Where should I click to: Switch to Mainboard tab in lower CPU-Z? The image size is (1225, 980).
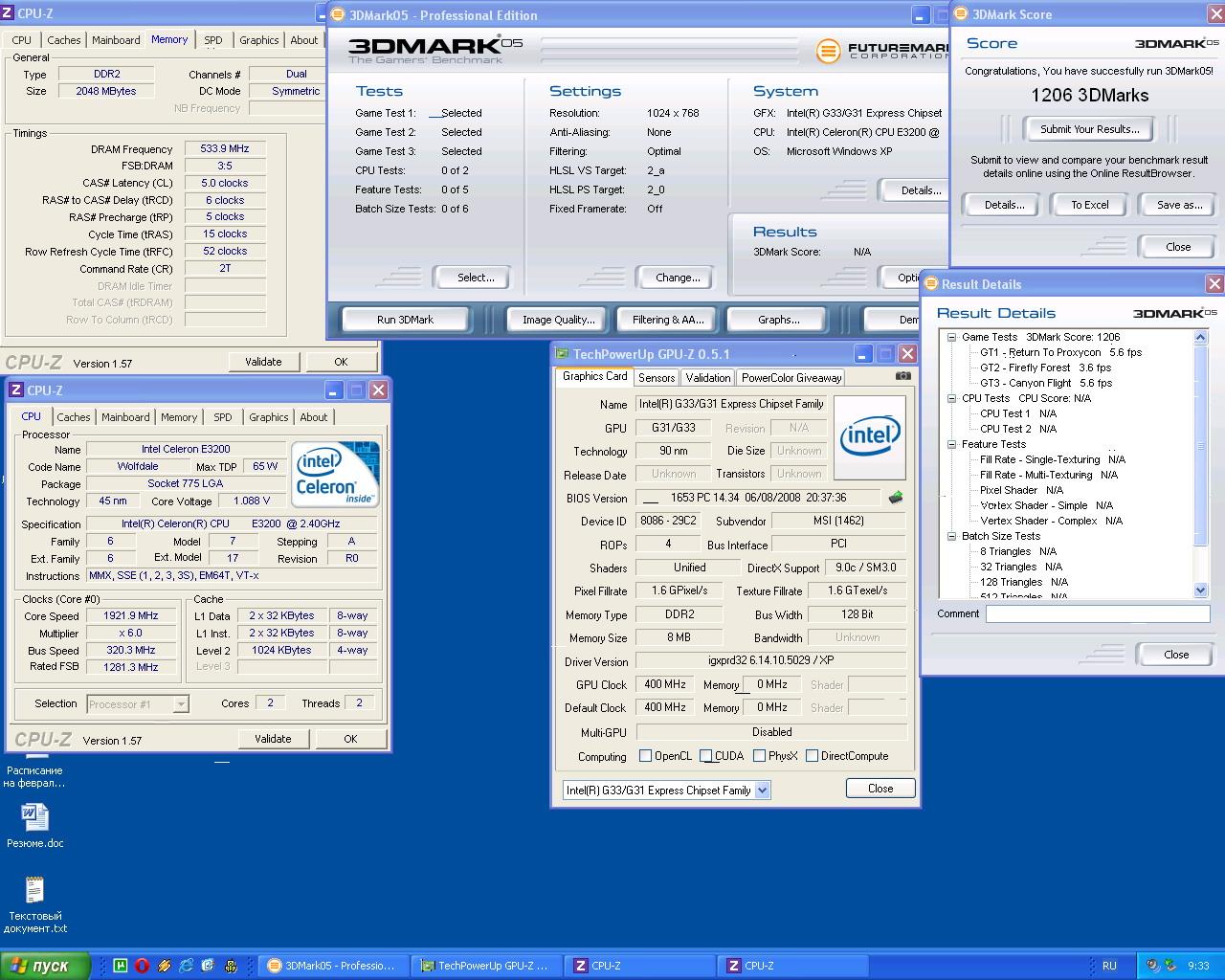point(125,417)
